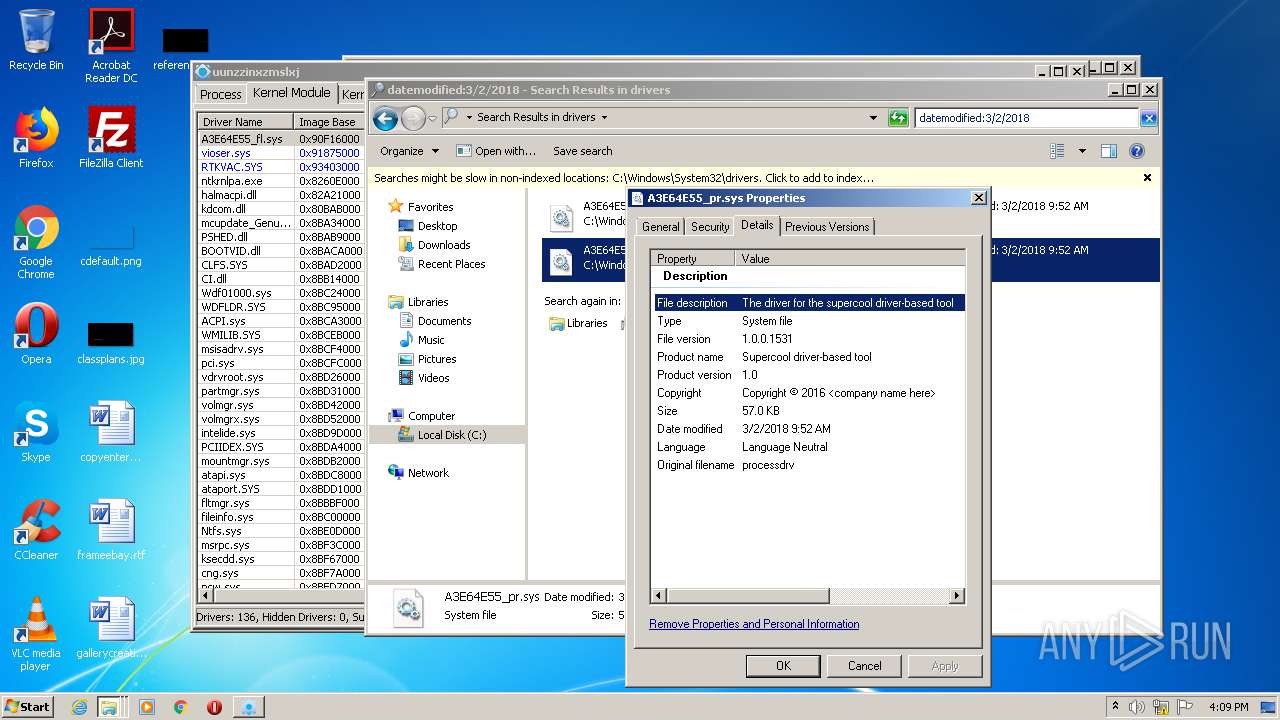Click Opera icon in taskbar
This screenshot has height=720, width=1280.
pyautogui.click(x=214, y=707)
